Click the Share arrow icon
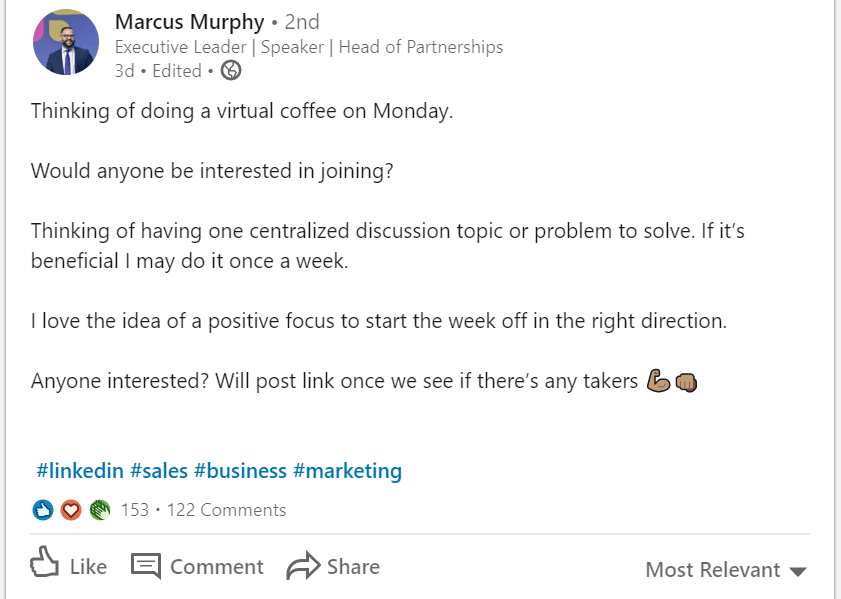Viewport: 841px width, 599px height. pos(303,566)
